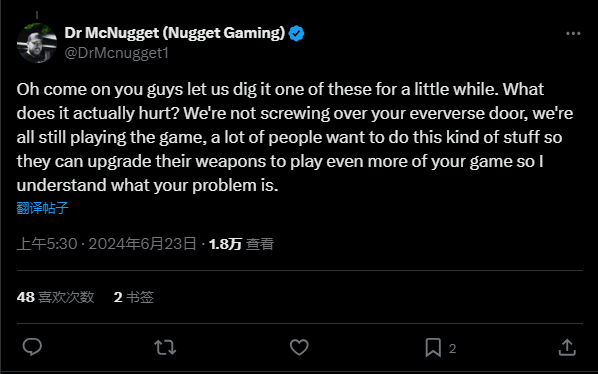Click the repost arrows icon

[165, 347]
